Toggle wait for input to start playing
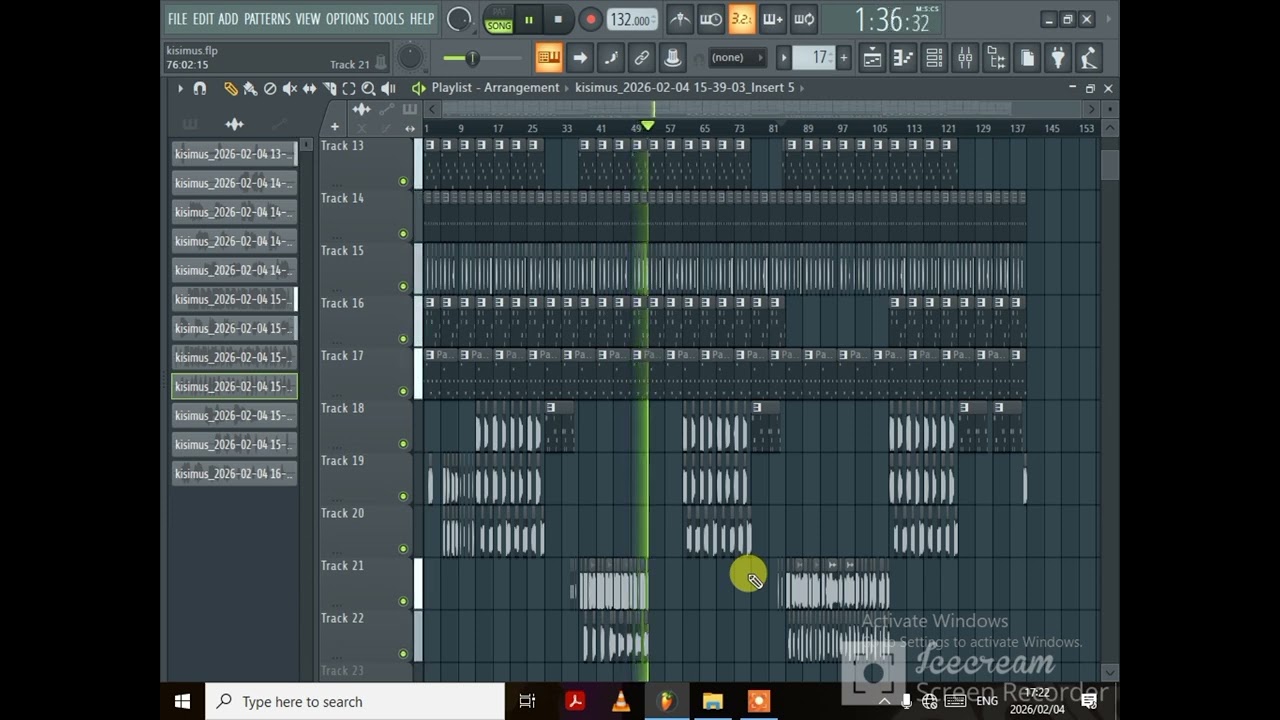Viewport: 1280px width, 720px height. click(x=710, y=19)
